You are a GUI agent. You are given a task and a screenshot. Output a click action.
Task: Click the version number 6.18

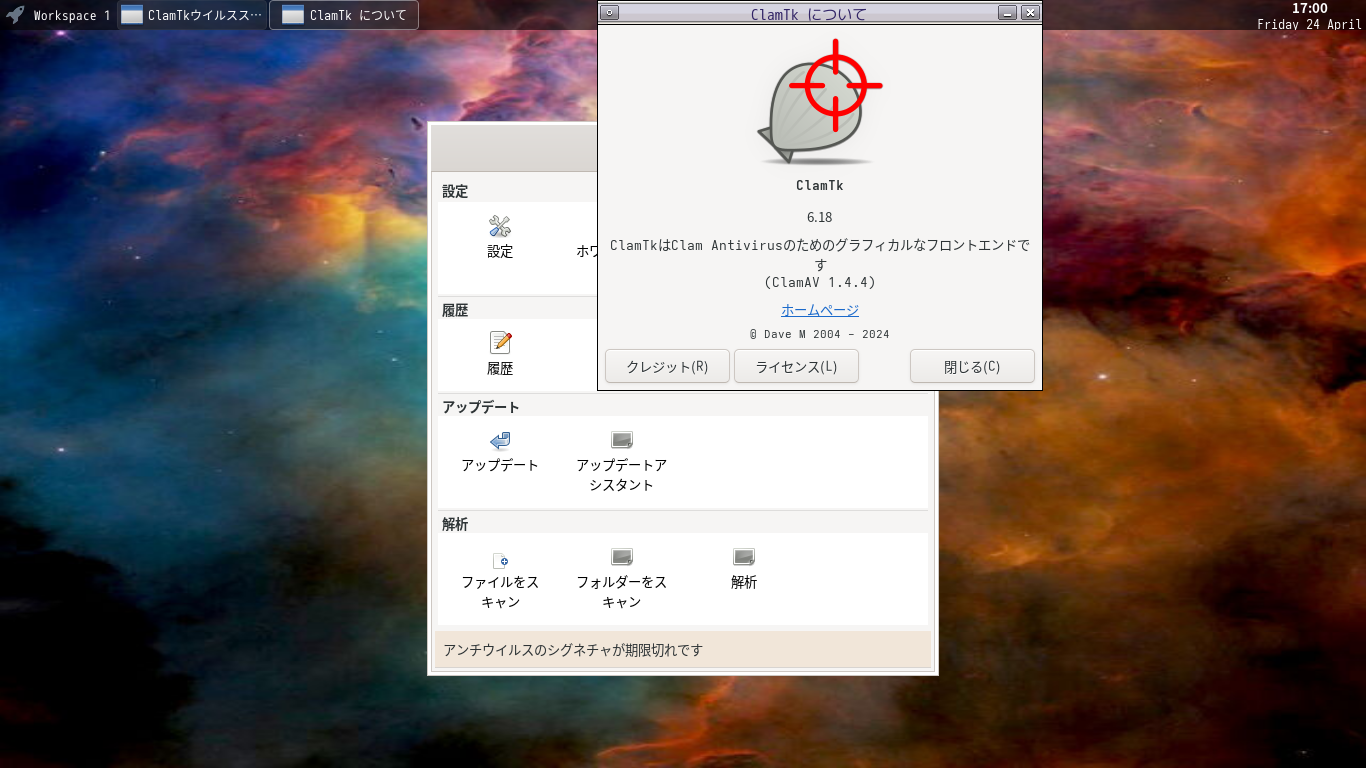coord(820,217)
